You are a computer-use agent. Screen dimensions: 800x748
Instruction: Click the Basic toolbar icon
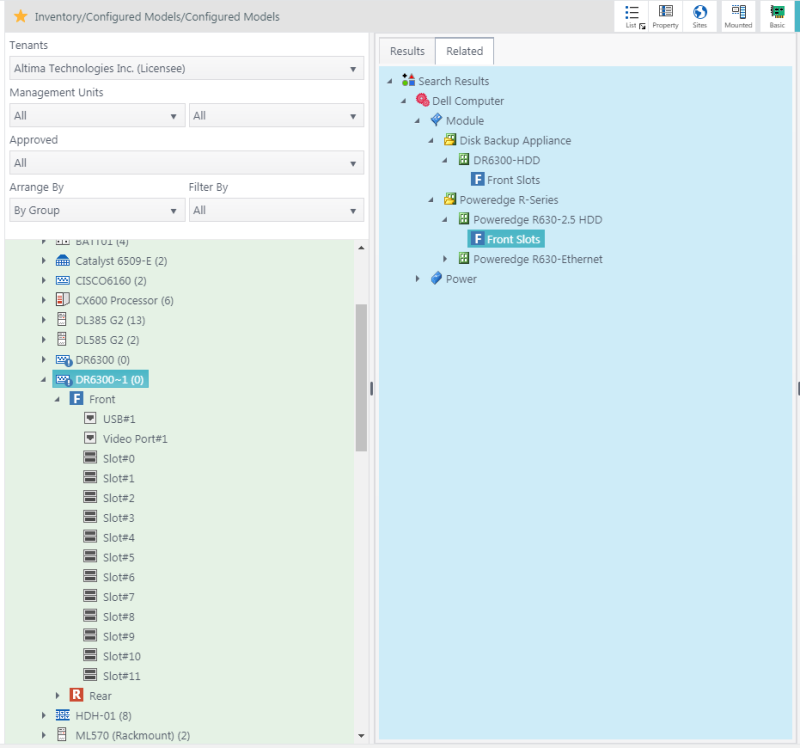pyautogui.click(x=777, y=16)
